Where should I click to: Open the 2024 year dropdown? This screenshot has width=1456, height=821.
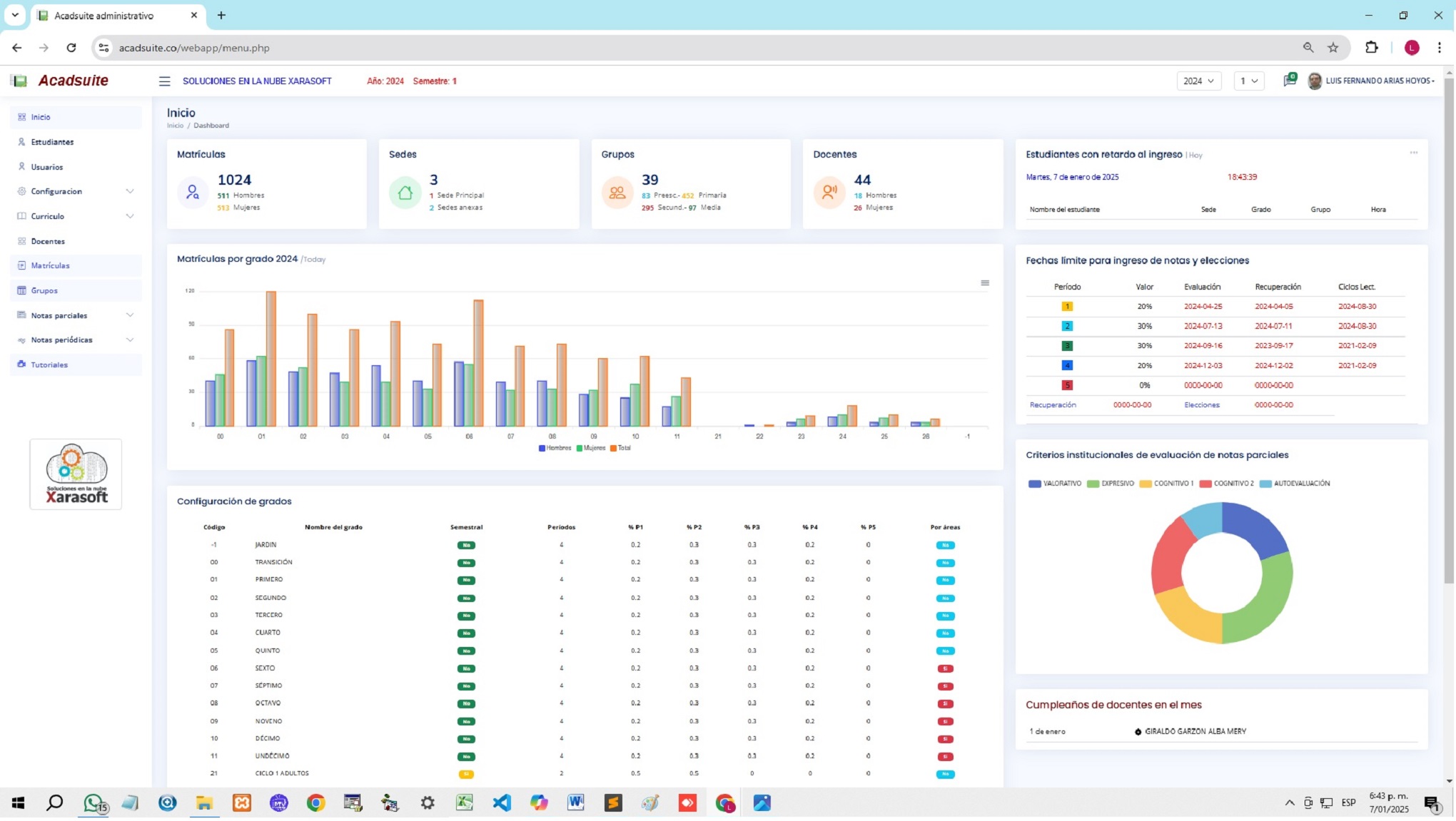coord(1198,81)
